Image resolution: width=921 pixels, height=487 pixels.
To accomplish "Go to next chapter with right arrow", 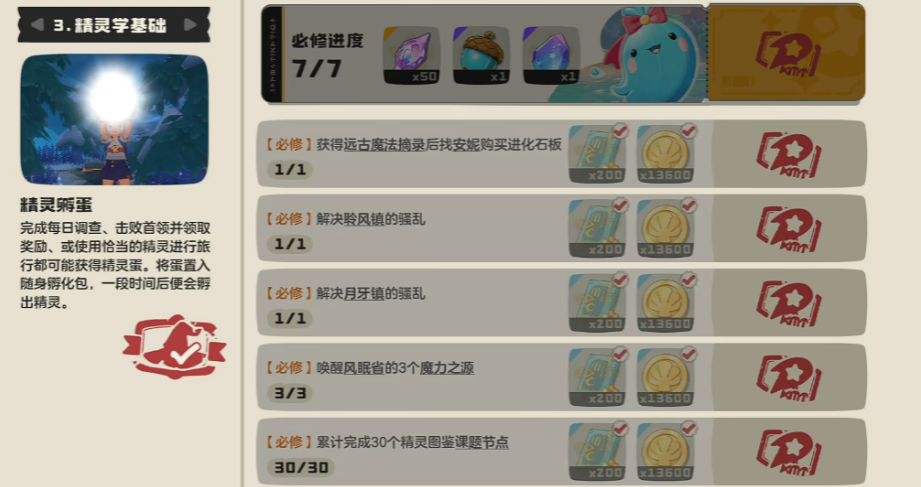I will 190,25.
